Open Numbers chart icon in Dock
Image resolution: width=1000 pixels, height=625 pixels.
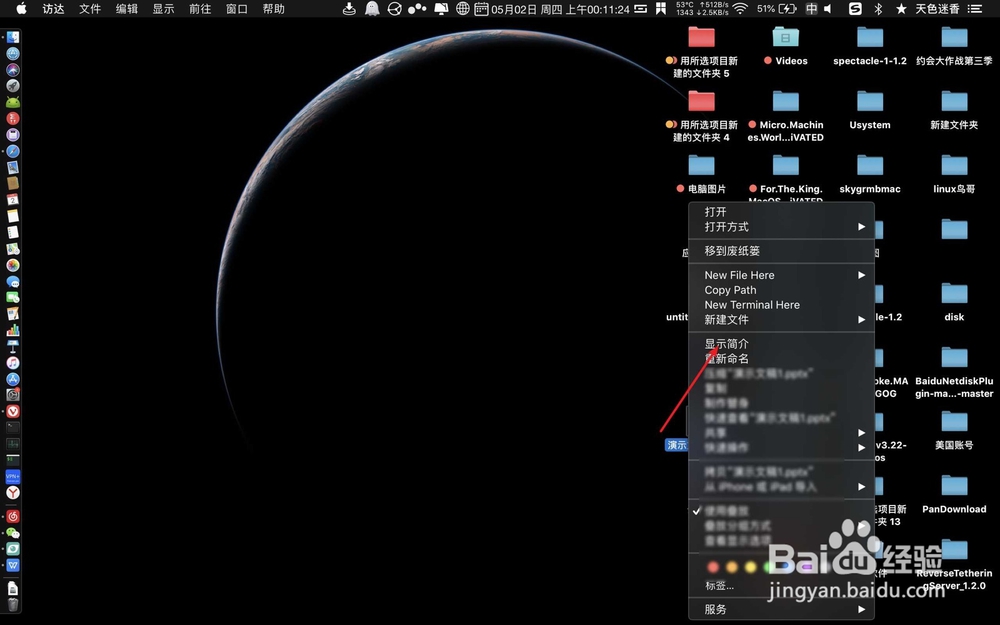[13, 330]
